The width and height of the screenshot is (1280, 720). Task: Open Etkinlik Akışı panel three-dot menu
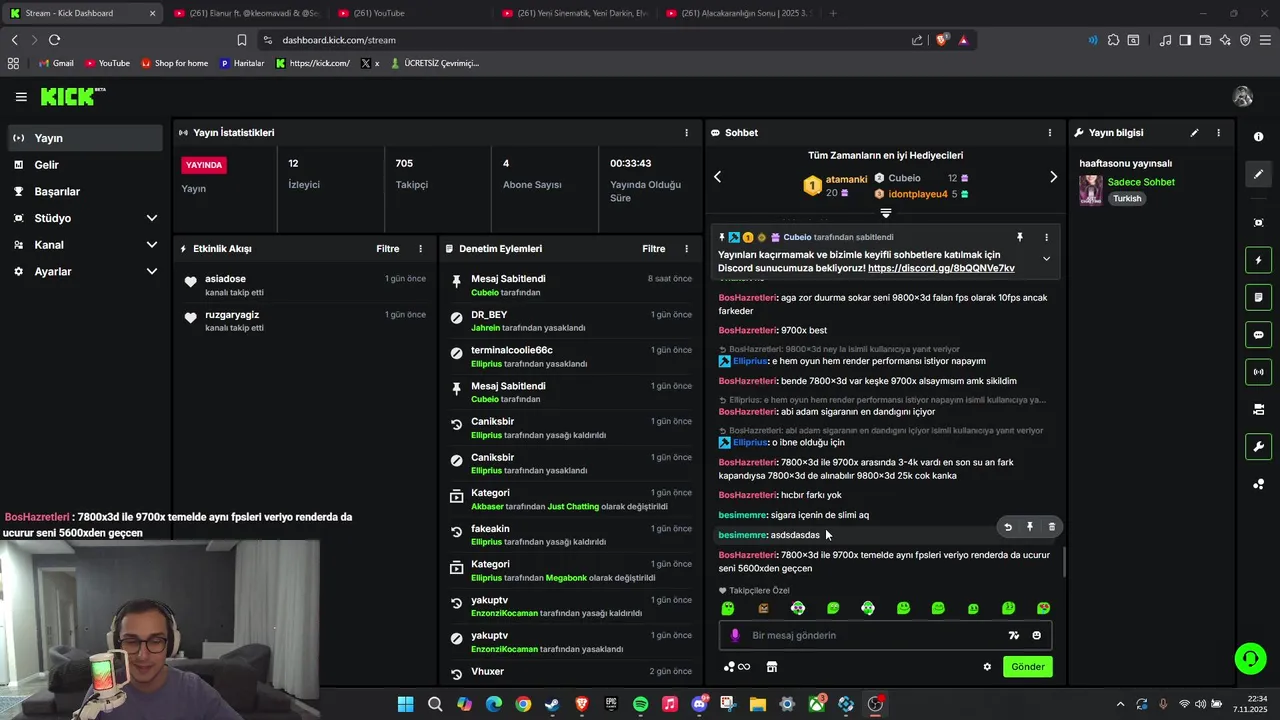(x=420, y=249)
